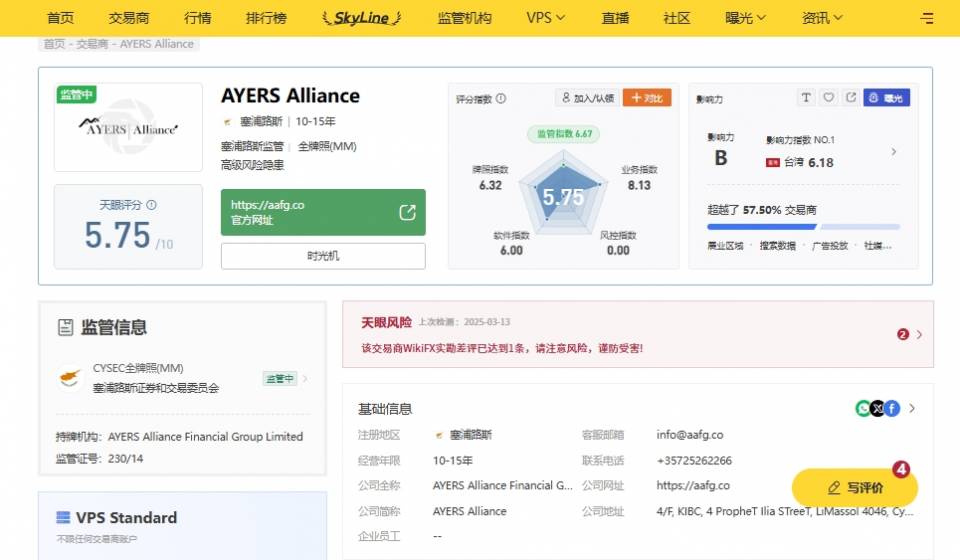Click the 展业区域 label

[x=726, y=245]
